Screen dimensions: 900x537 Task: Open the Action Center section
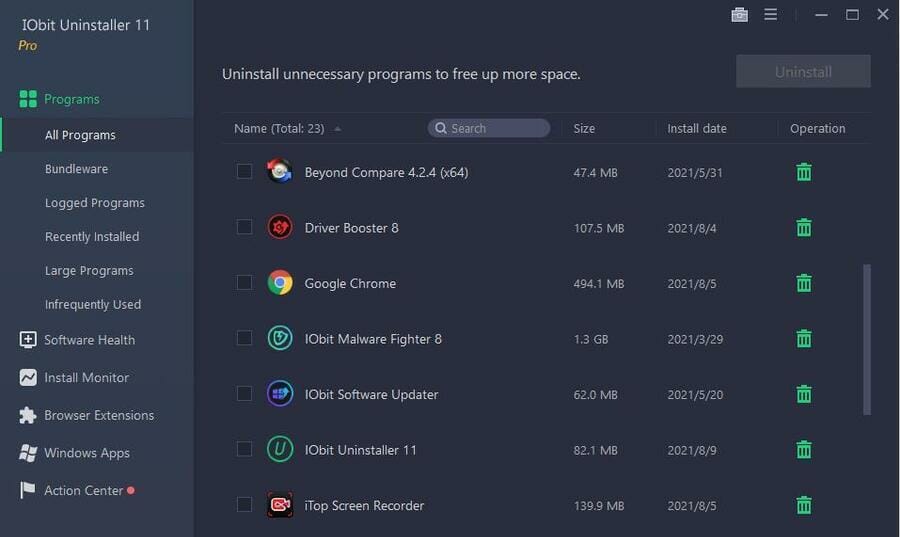coord(83,491)
